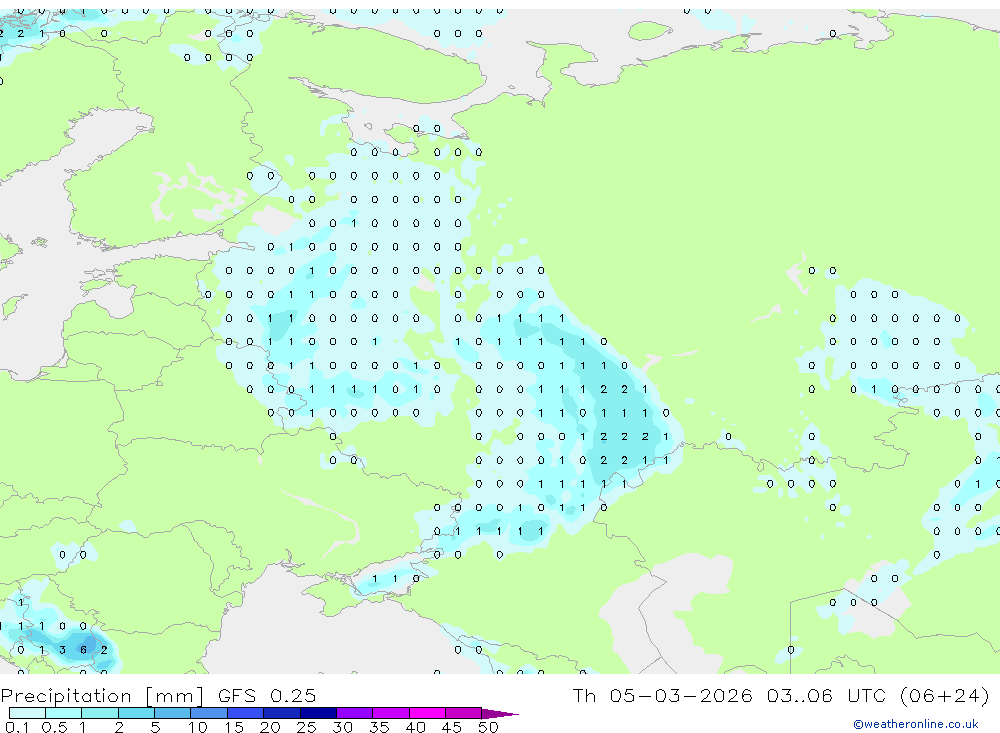The height and width of the screenshot is (733, 1000).
Task: Pick the 1–2 mm legend swatch
Action: 99,713
